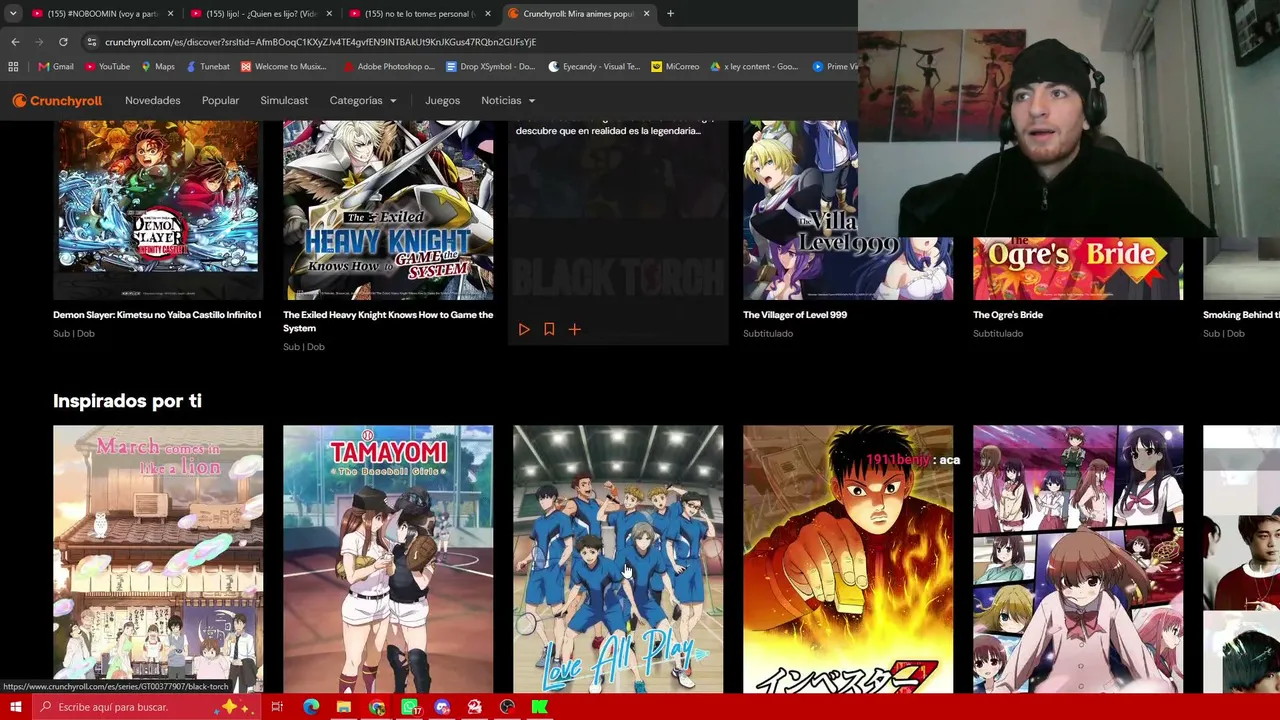Image resolution: width=1280 pixels, height=720 pixels.
Task: Switch to Google Chrome on the taskbar
Action: click(377, 707)
